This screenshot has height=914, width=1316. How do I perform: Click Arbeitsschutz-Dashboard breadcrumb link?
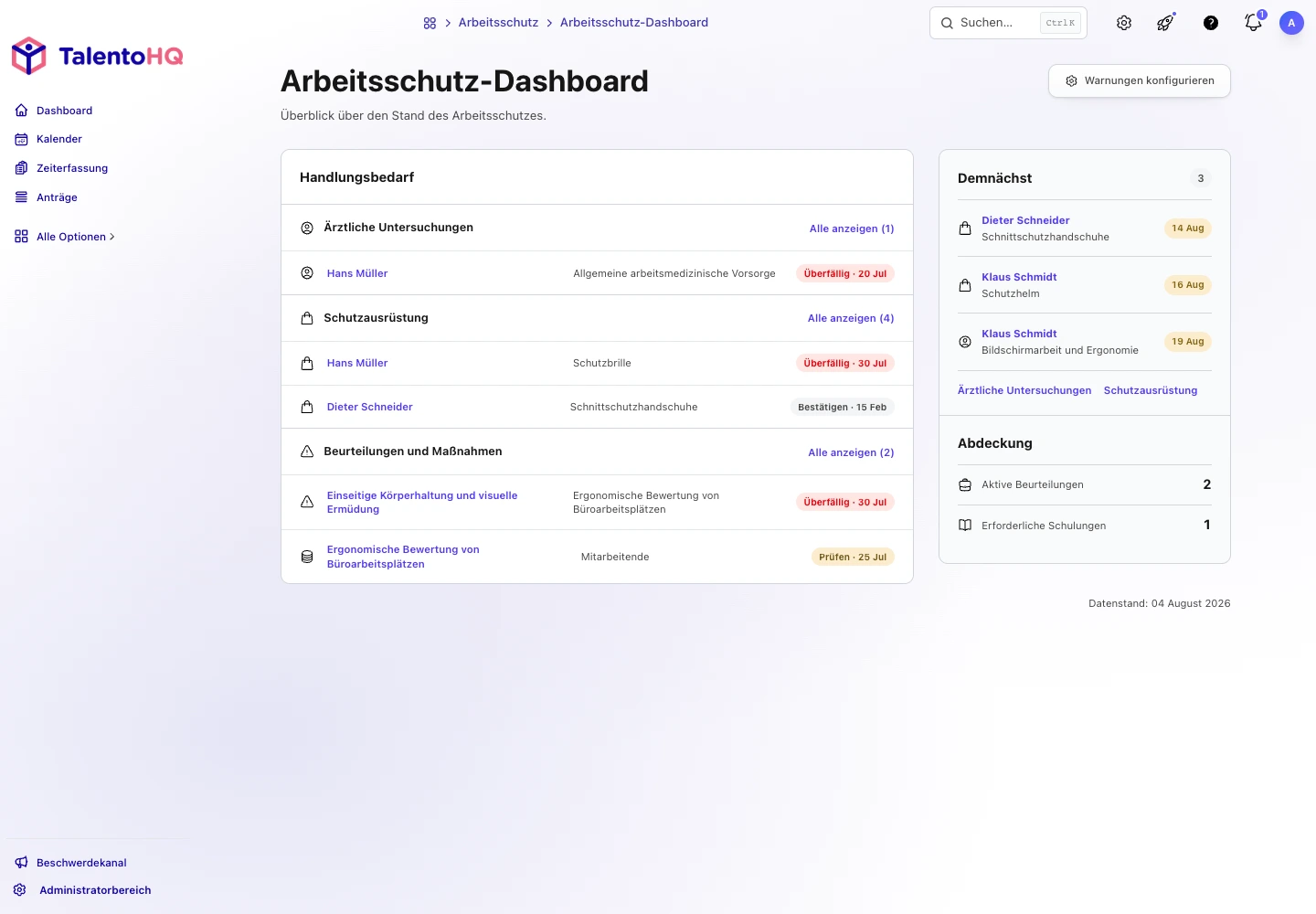click(x=634, y=23)
